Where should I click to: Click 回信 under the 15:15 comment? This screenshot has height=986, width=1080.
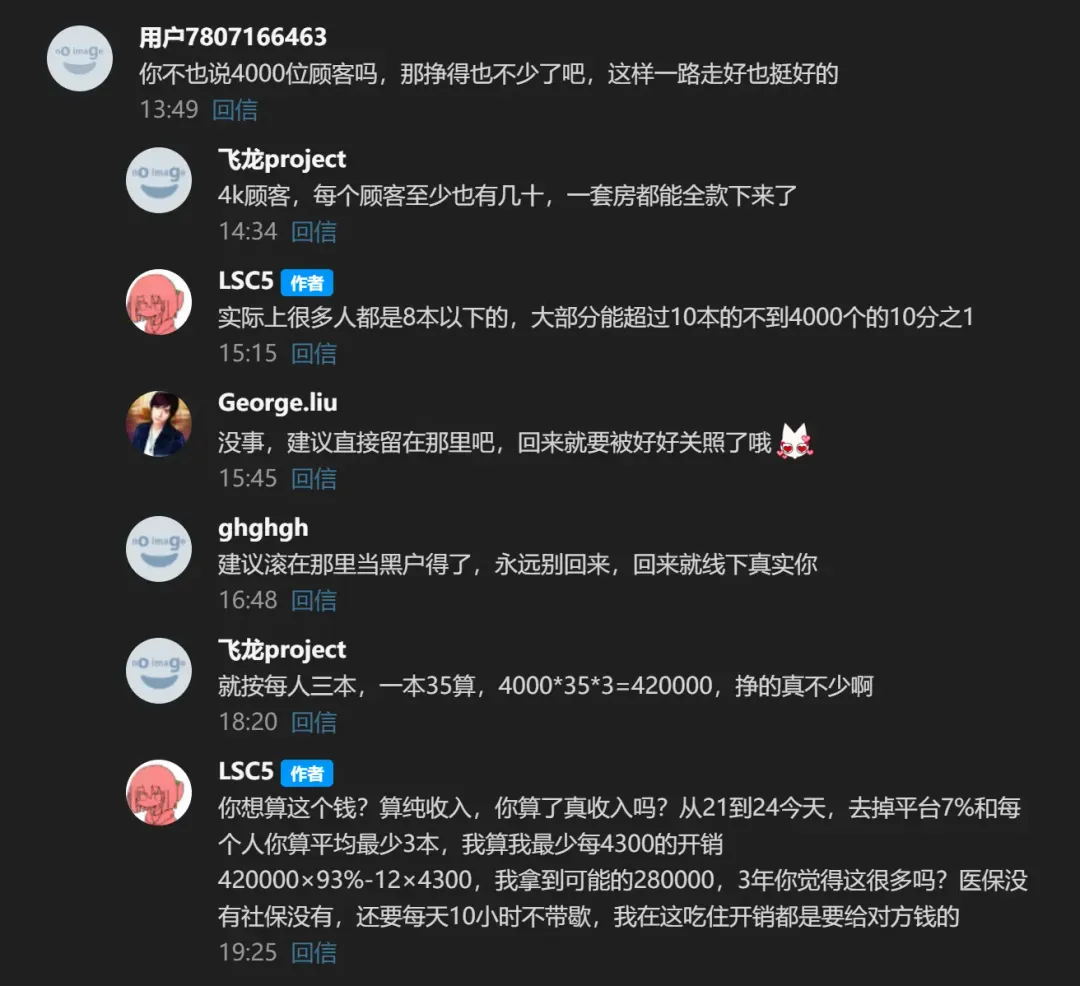(314, 354)
